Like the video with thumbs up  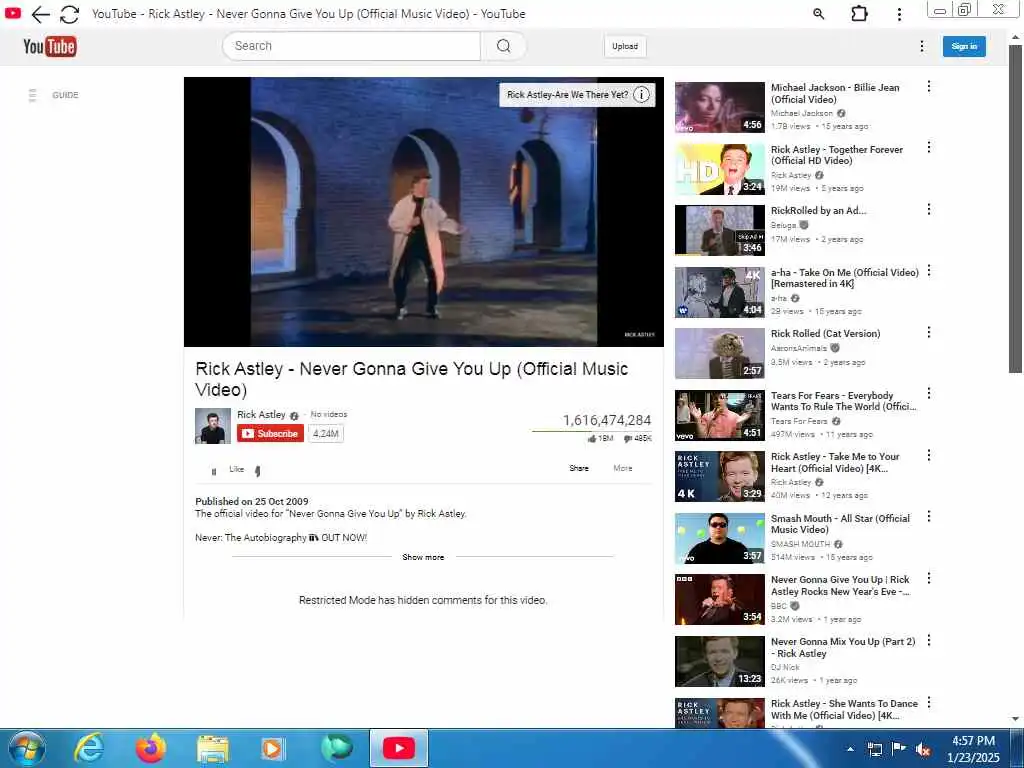214,471
